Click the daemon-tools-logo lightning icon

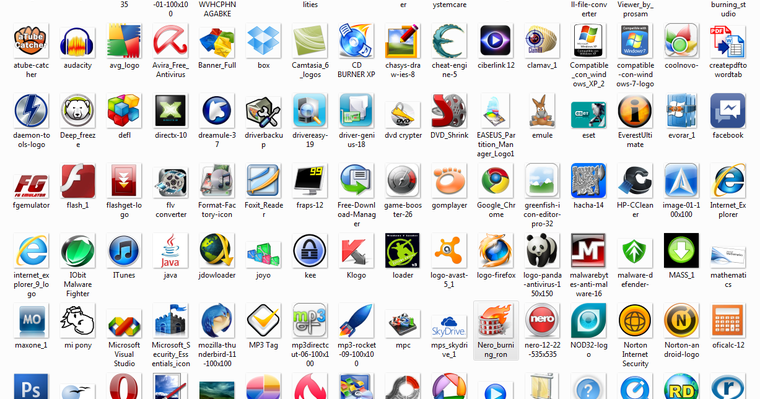click(31, 111)
